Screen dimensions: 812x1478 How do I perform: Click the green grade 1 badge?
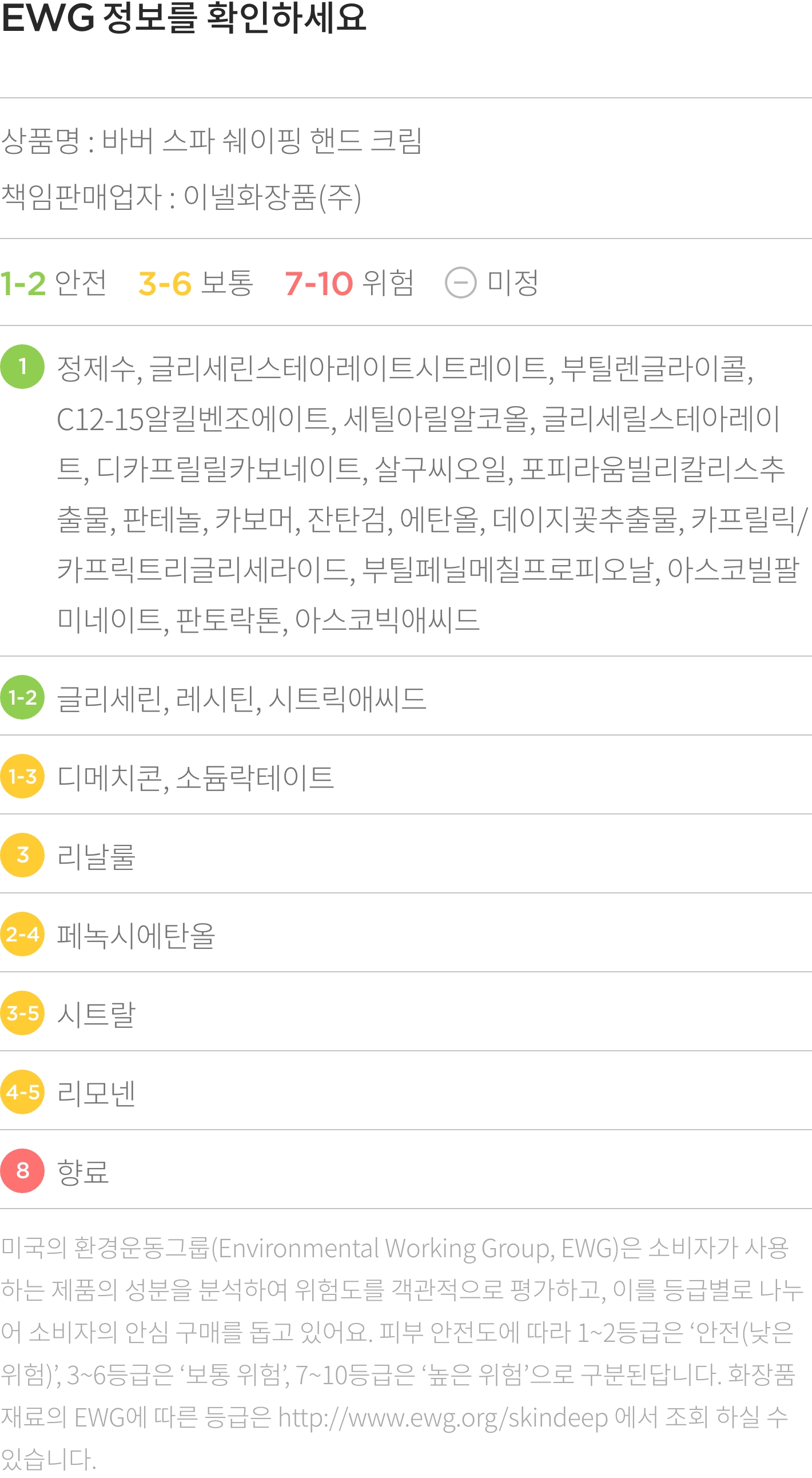pyautogui.click(x=22, y=367)
